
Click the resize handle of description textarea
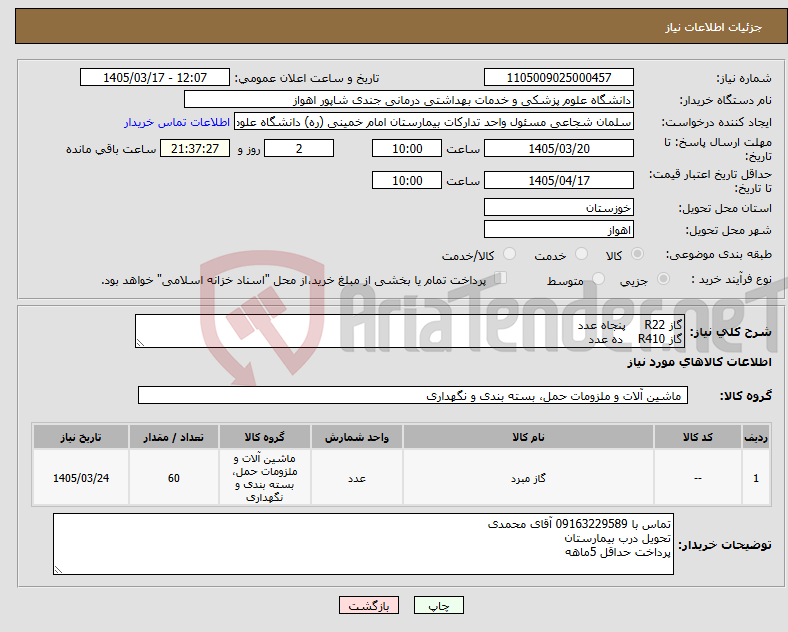[x=140, y=343]
